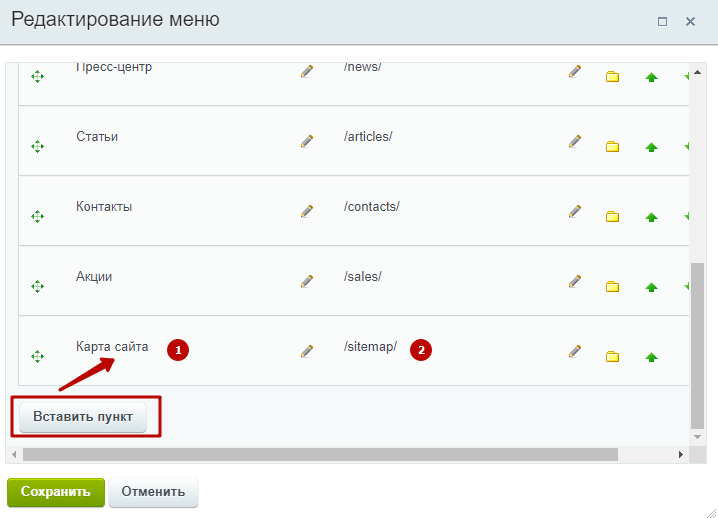The width and height of the screenshot is (718, 518).
Task: Click the vertical scrollbar up arrow
Action: coord(697,72)
